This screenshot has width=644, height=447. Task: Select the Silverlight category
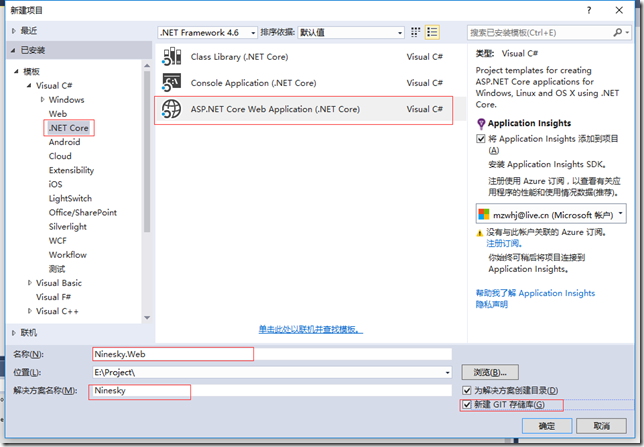coord(68,227)
